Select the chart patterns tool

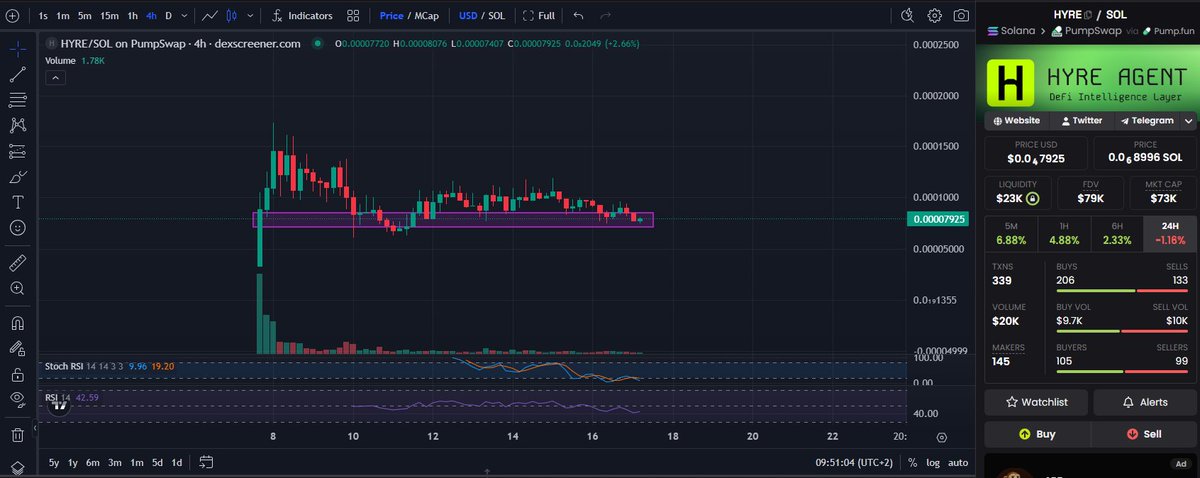[x=17, y=125]
